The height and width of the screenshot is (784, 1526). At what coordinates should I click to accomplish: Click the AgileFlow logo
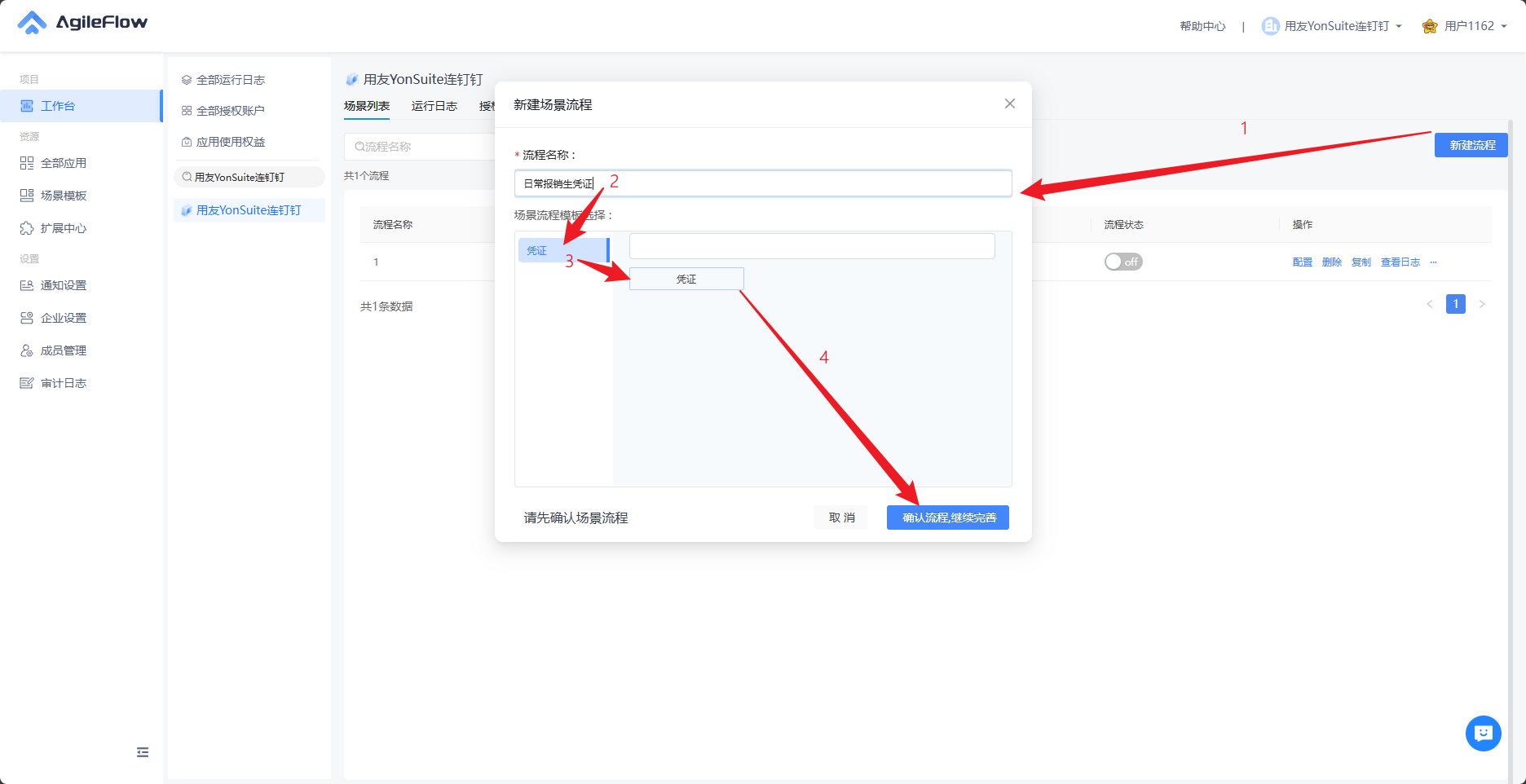82,23
